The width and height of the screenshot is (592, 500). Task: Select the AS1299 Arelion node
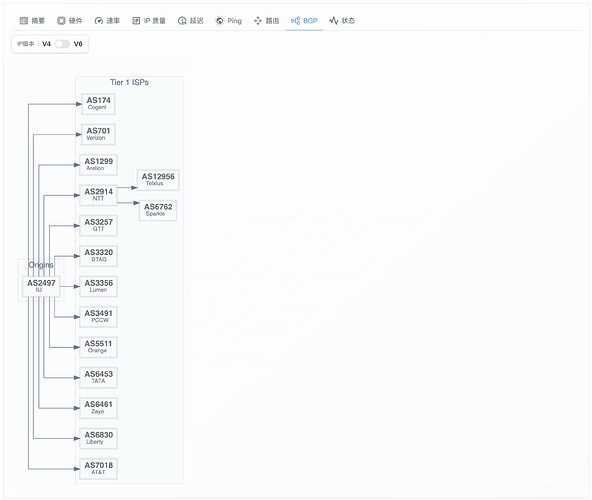[x=99, y=165]
